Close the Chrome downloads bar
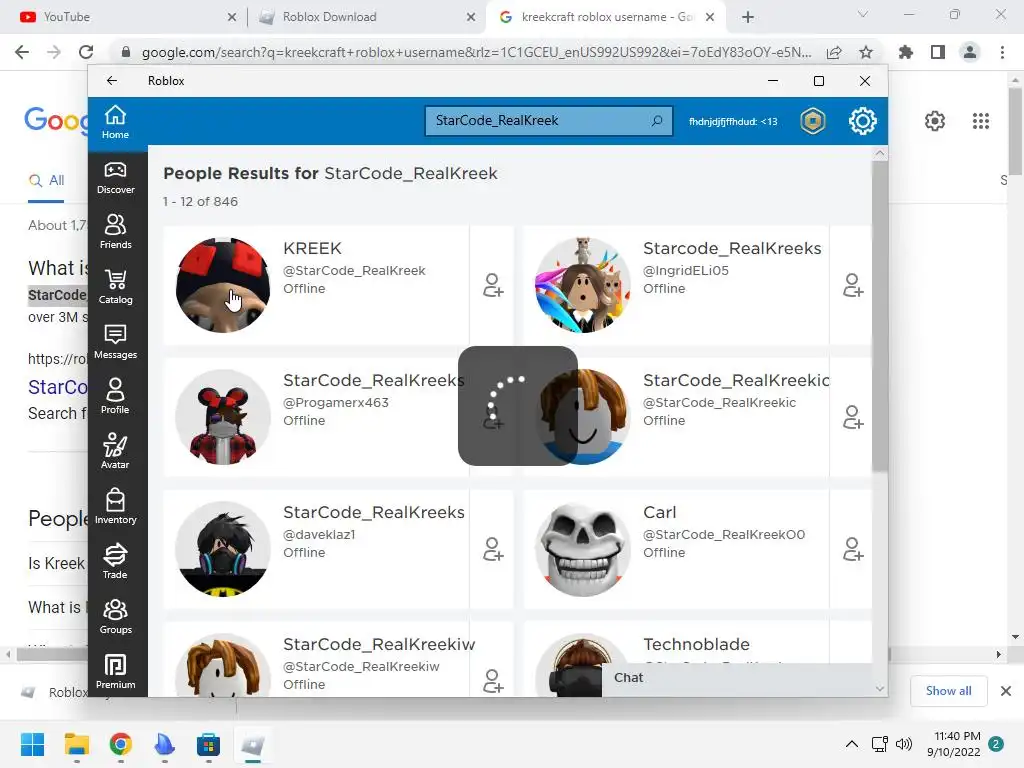Viewport: 1024px width, 768px height. pyautogui.click(x=1006, y=691)
